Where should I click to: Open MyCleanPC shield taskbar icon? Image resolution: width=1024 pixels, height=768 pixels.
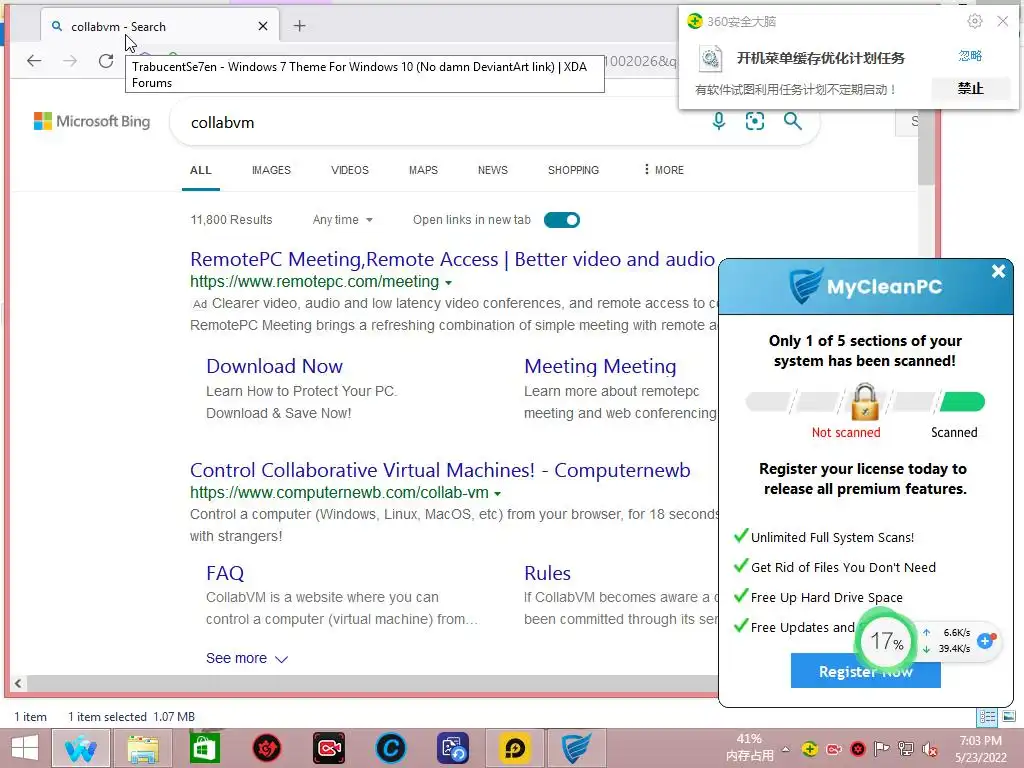coord(577,748)
